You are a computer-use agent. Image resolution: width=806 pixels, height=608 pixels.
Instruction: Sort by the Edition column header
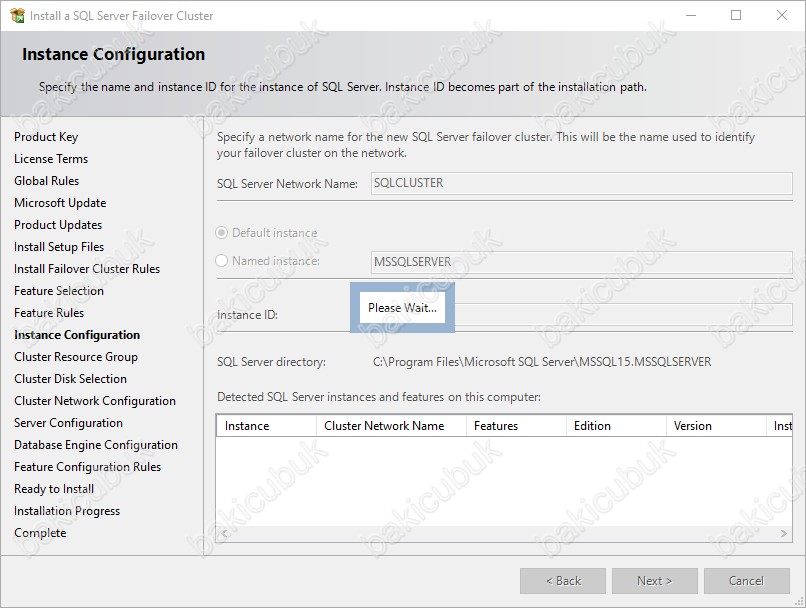click(616, 426)
